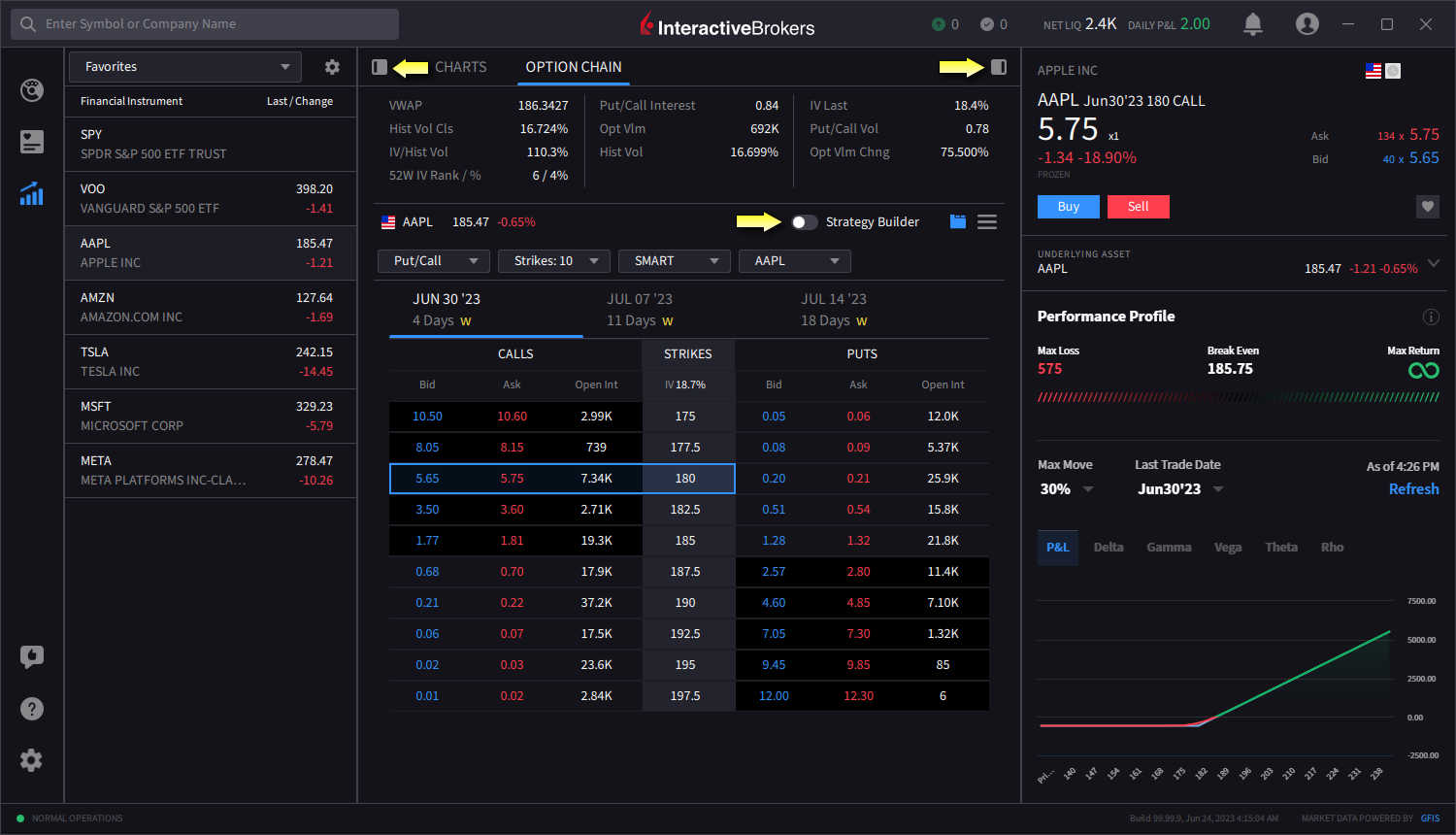Open the Max Move 30% dropdown
Image resolution: width=1456 pixels, height=835 pixels.
click(1067, 489)
